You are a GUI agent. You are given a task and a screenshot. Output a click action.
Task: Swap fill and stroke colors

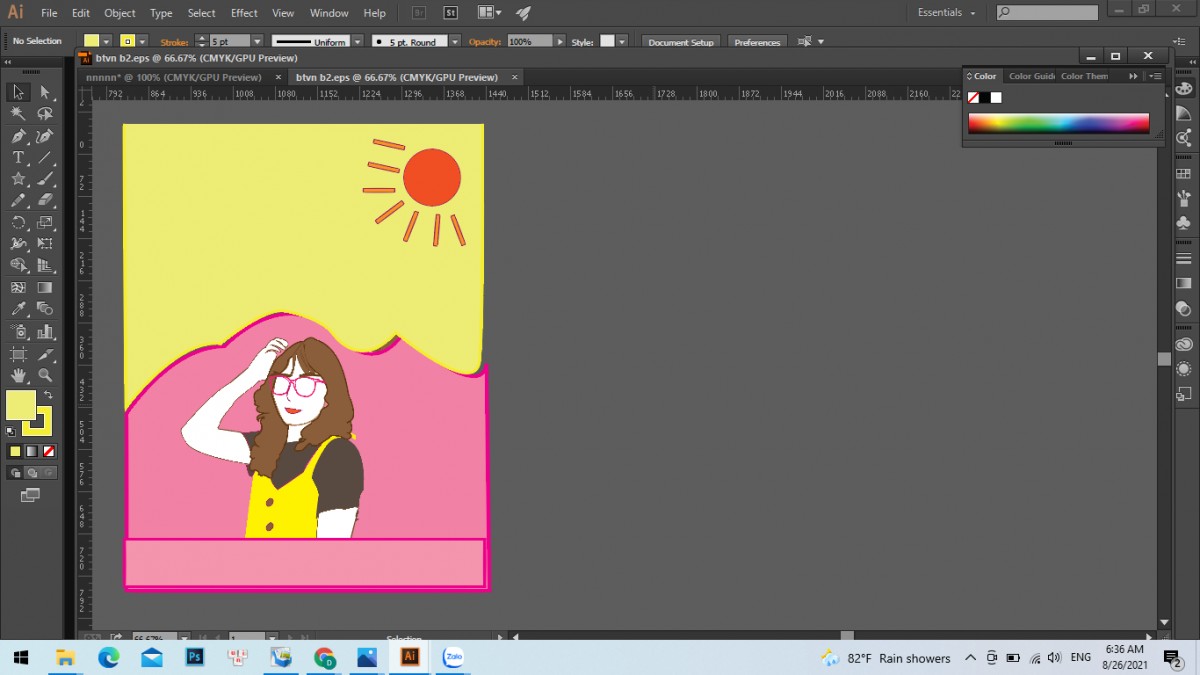click(x=48, y=396)
